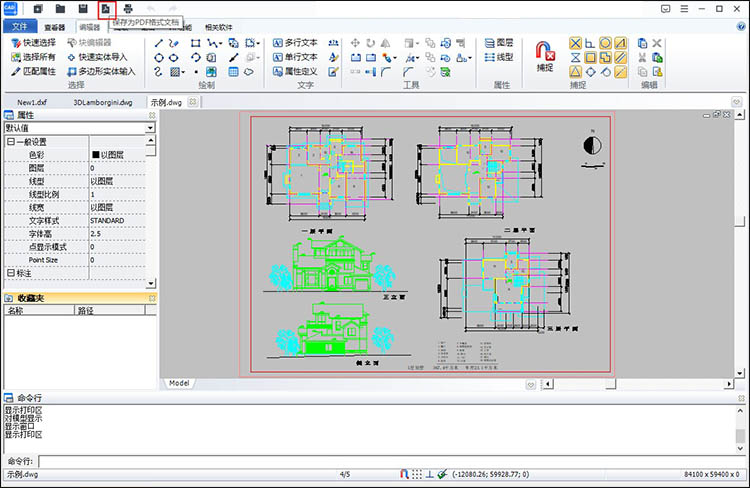
Task: Click the Save as PDF icon in quick toolbar
Action: 106,9
